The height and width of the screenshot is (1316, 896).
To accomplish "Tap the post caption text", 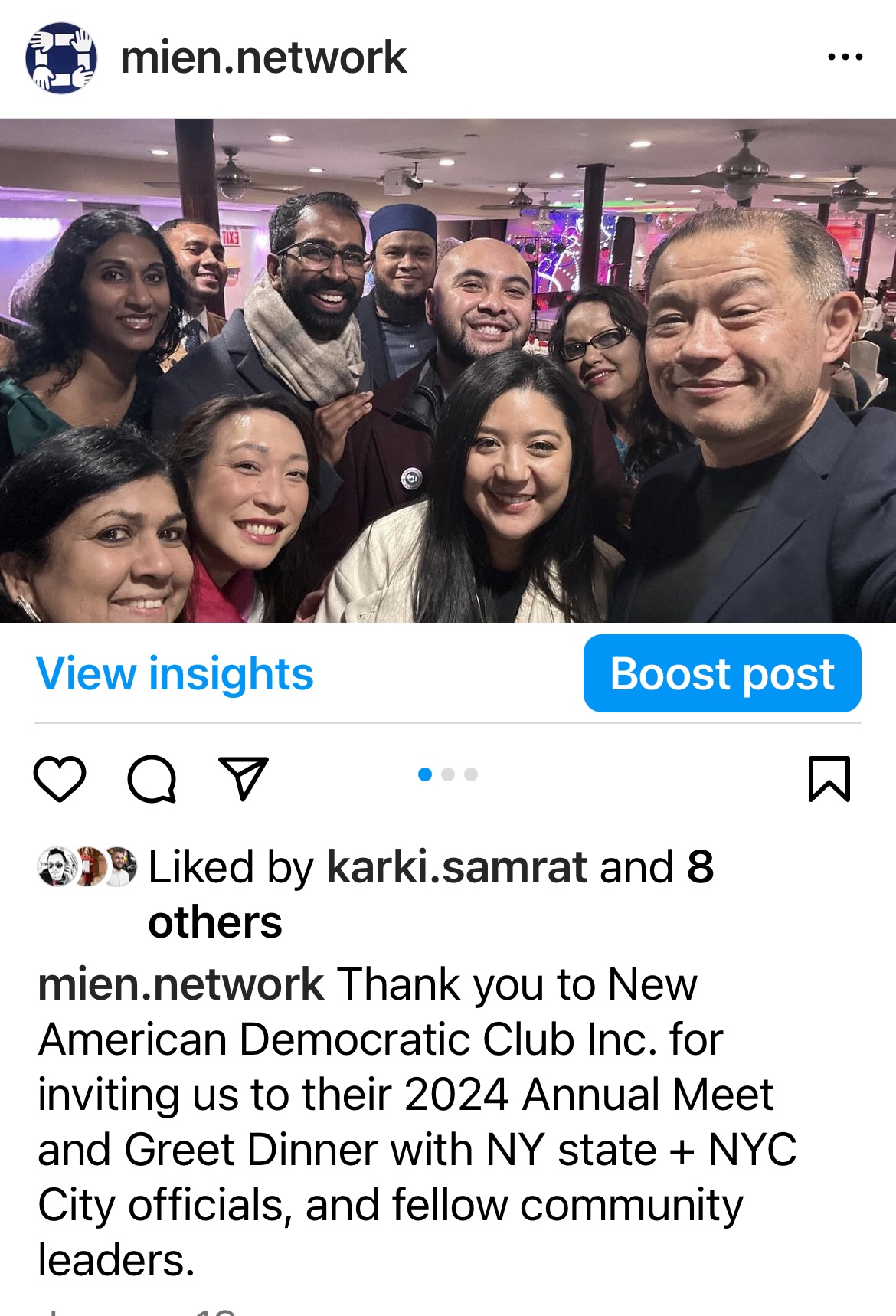I will click(417, 1122).
